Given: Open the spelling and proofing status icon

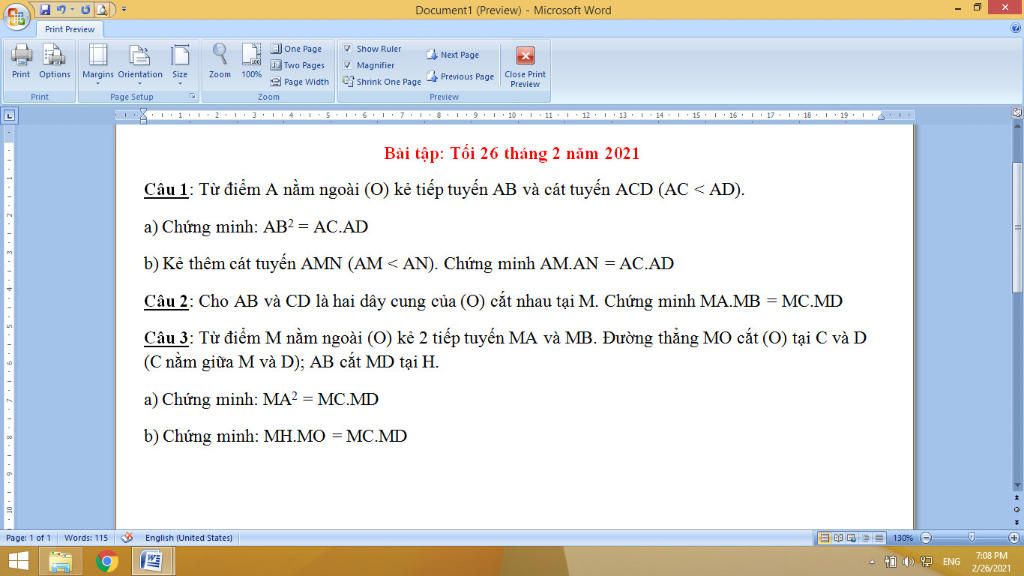Looking at the screenshot, I should (127, 537).
